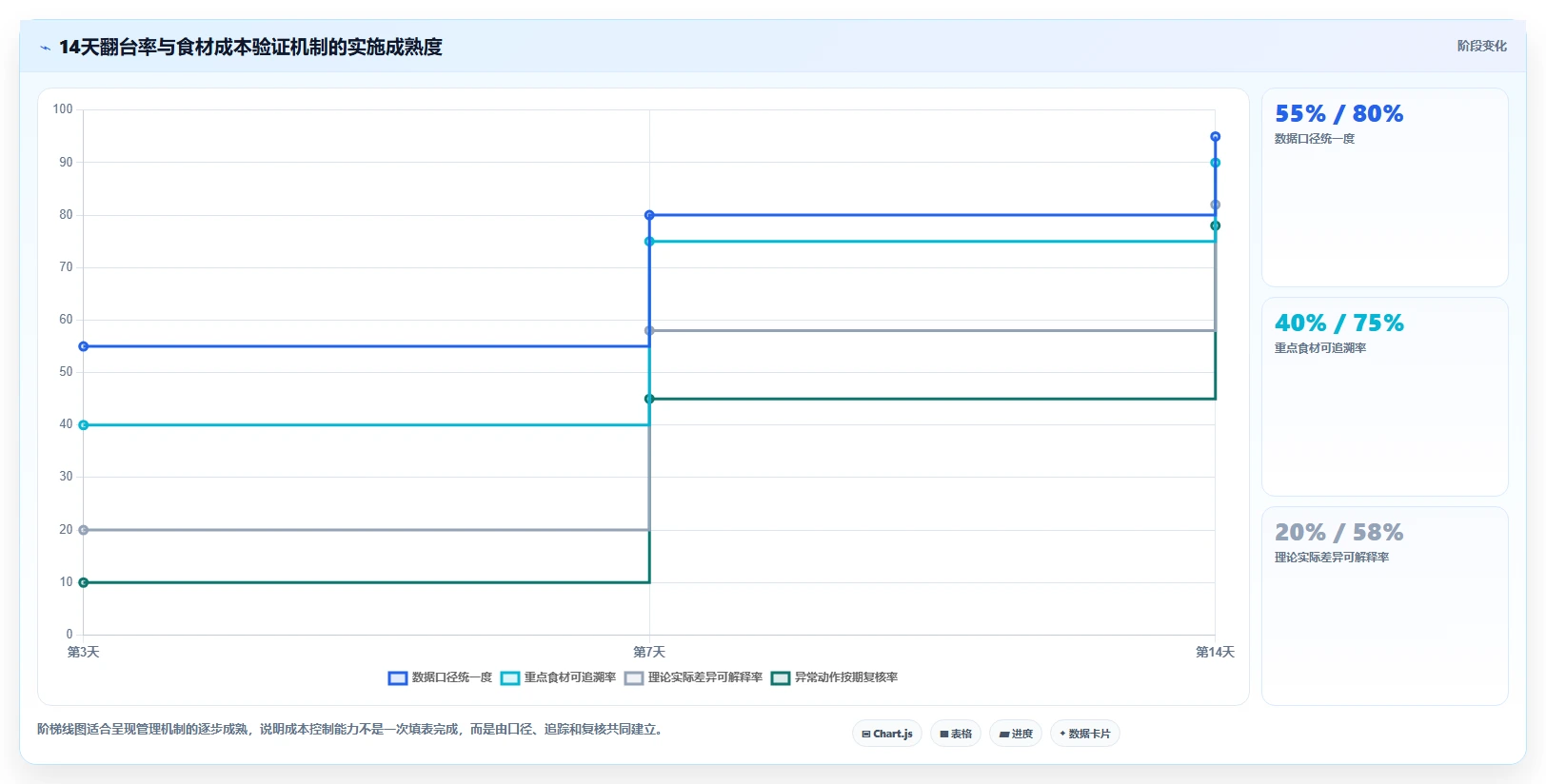The width and height of the screenshot is (1546, 784).
Task: Click the footnote beginning 阶梯线图适合呈现管理机制
Action: 350,729
